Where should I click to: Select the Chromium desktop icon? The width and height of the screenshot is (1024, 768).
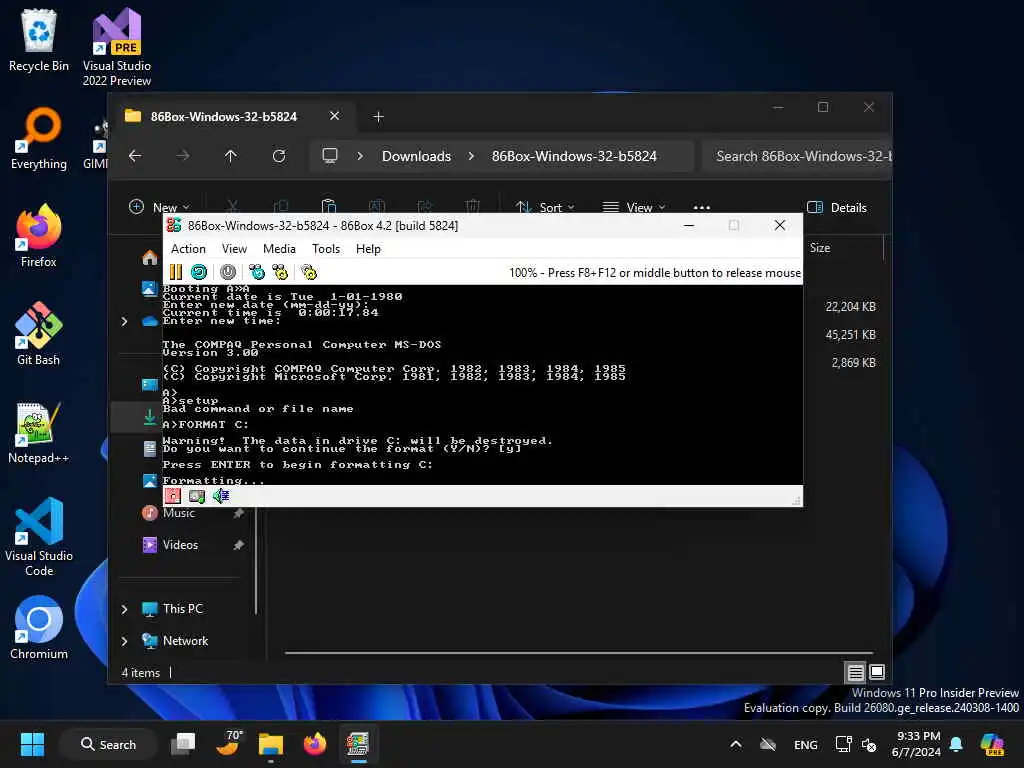pyautogui.click(x=39, y=628)
